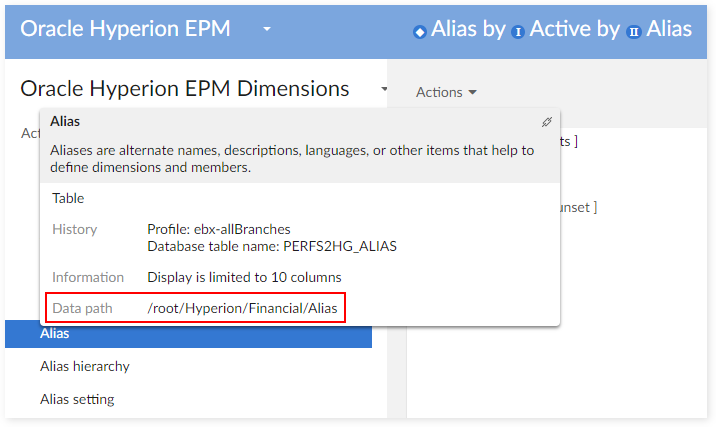Viewport: 716px width, 427px height.
Task: Click the Oracle Hyperion EPM Dimensions heading
Action: (x=185, y=88)
